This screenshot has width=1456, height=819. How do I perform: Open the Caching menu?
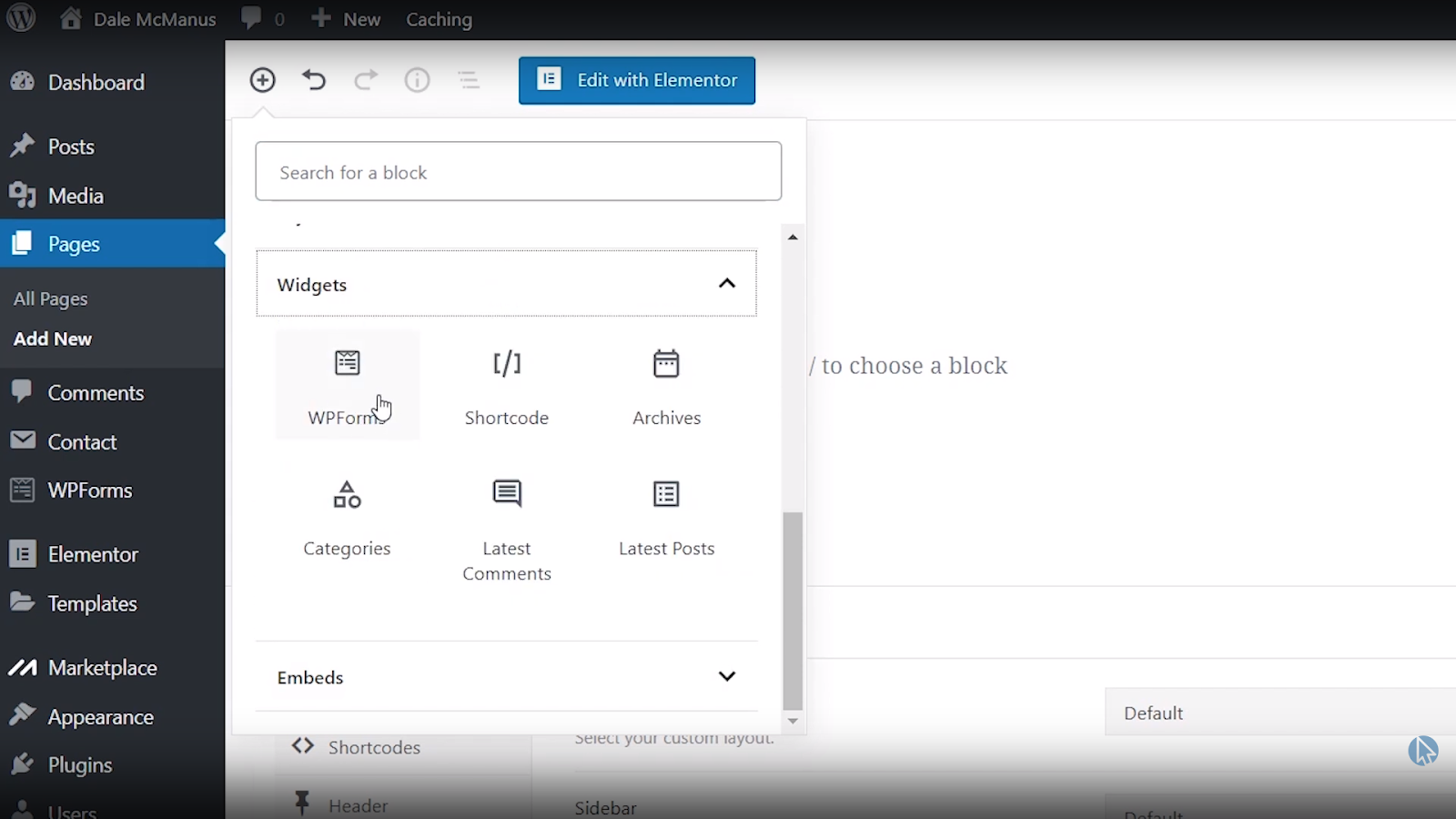pos(439,19)
